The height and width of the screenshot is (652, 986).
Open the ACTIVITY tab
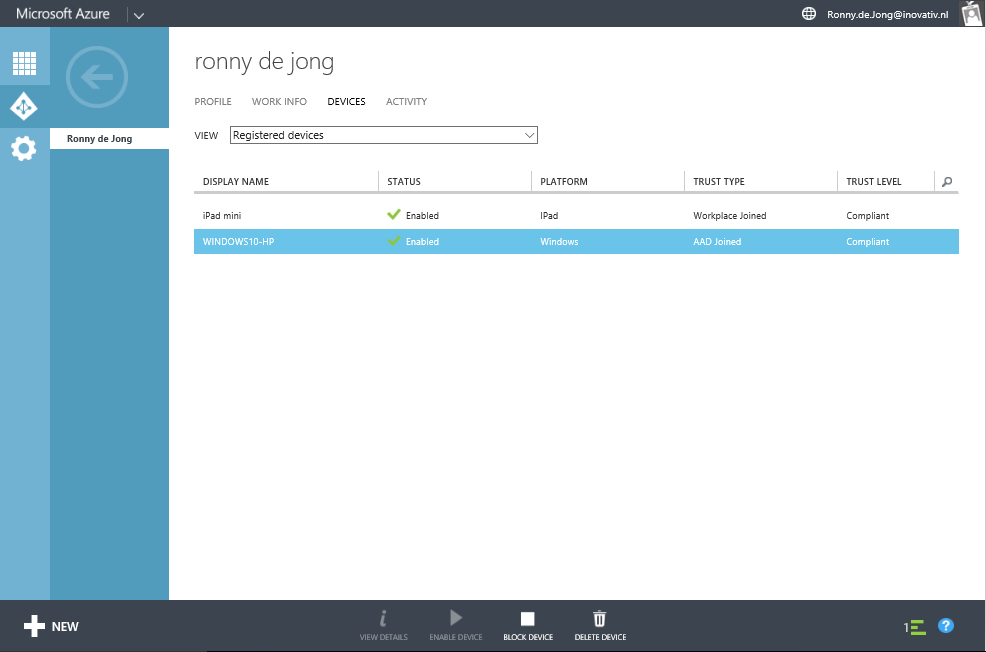pyautogui.click(x=406, y=101)
